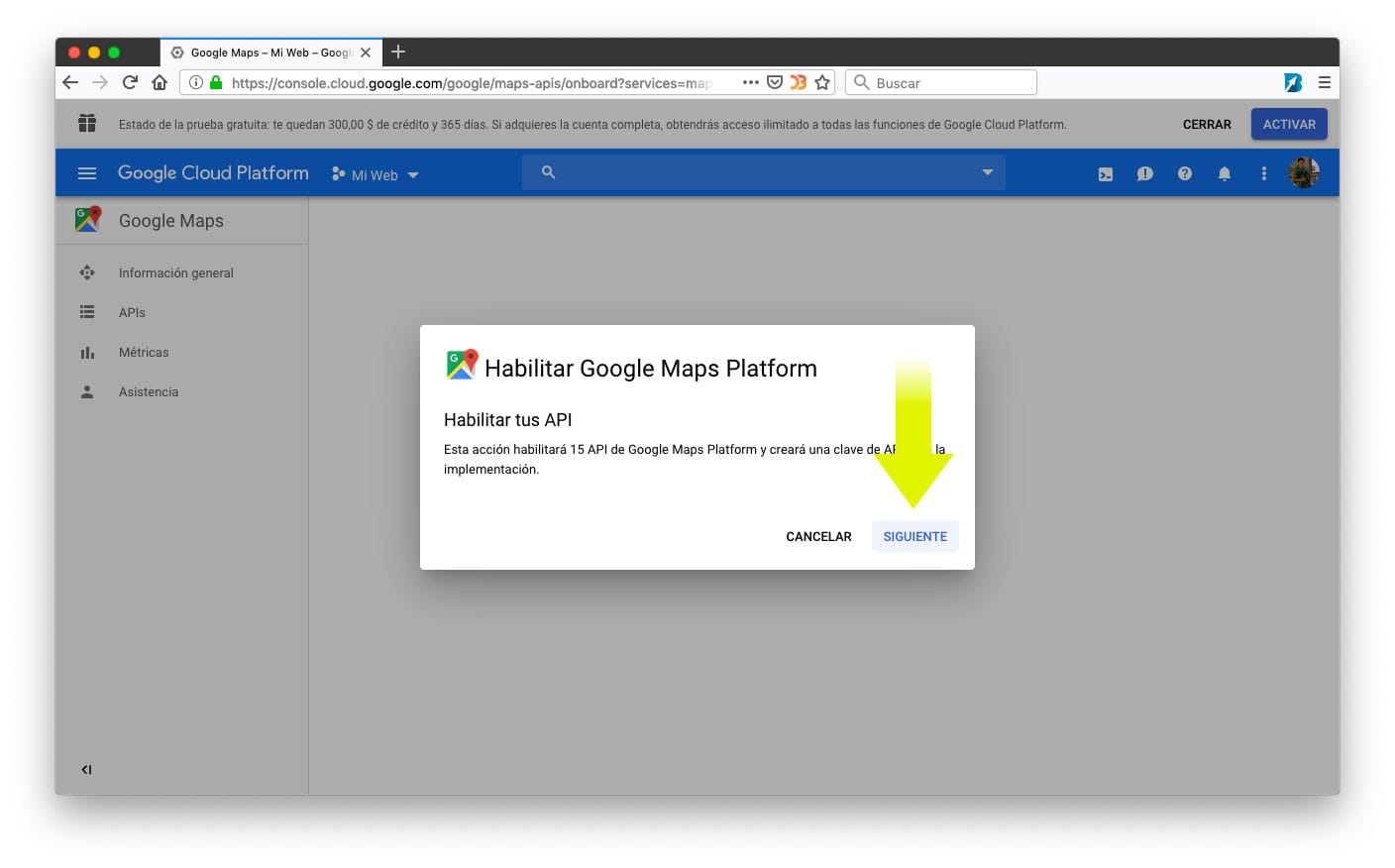Click the green padlock security icon
The height and width of the screenshot is (868, 1395).
(216, 82)
